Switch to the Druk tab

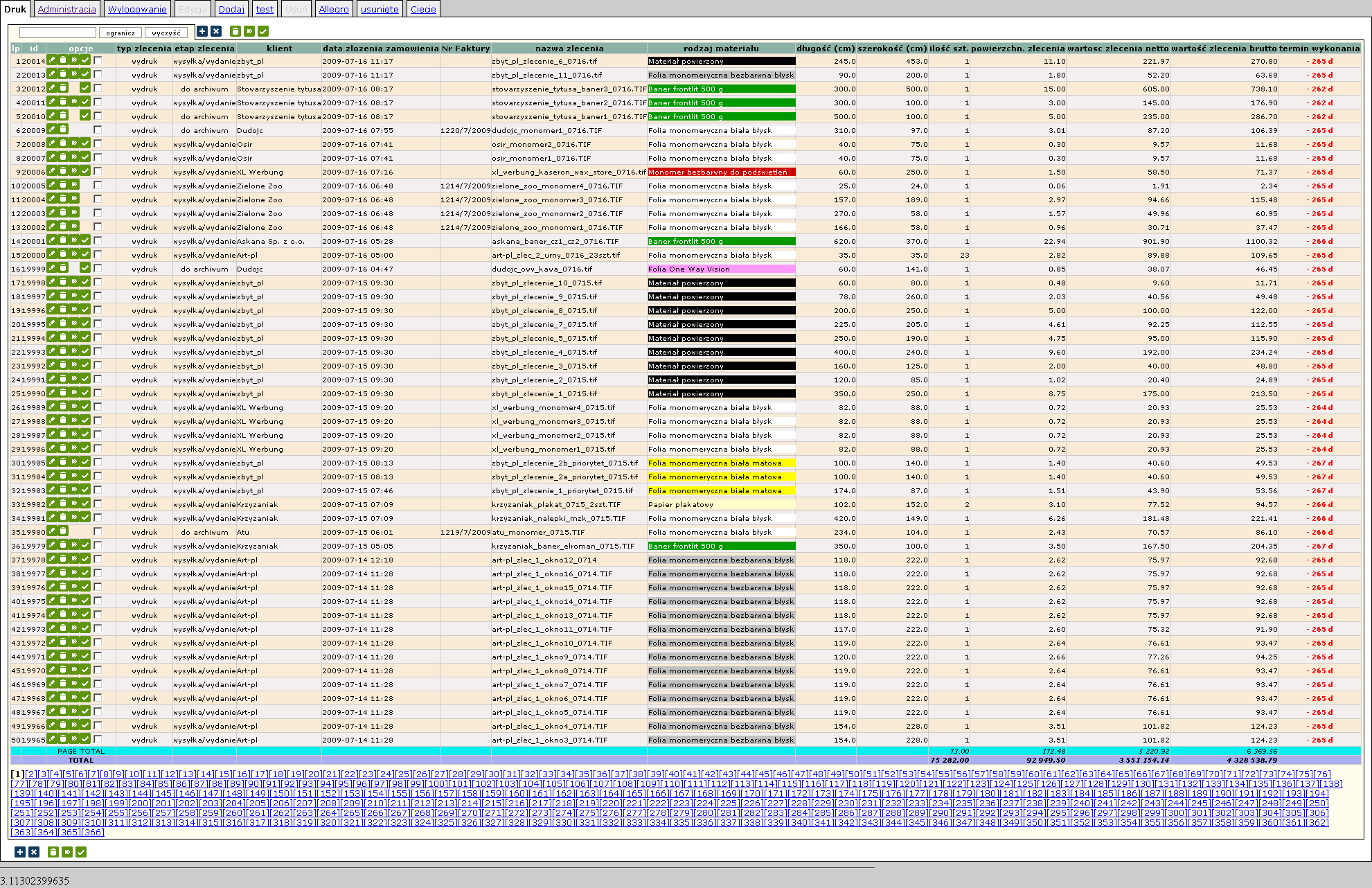[x=15, y=9]
